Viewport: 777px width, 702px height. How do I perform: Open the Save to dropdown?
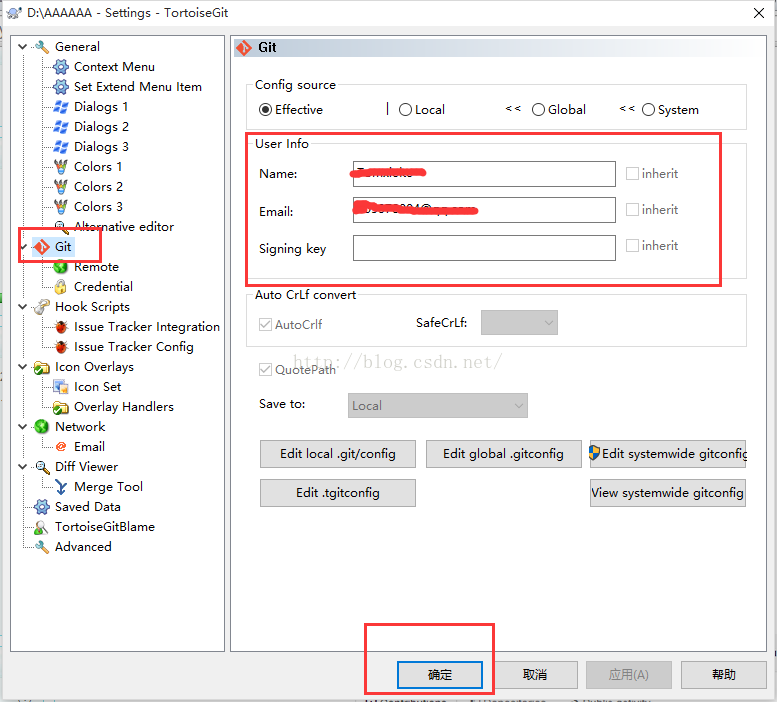(x=438, y=406)
